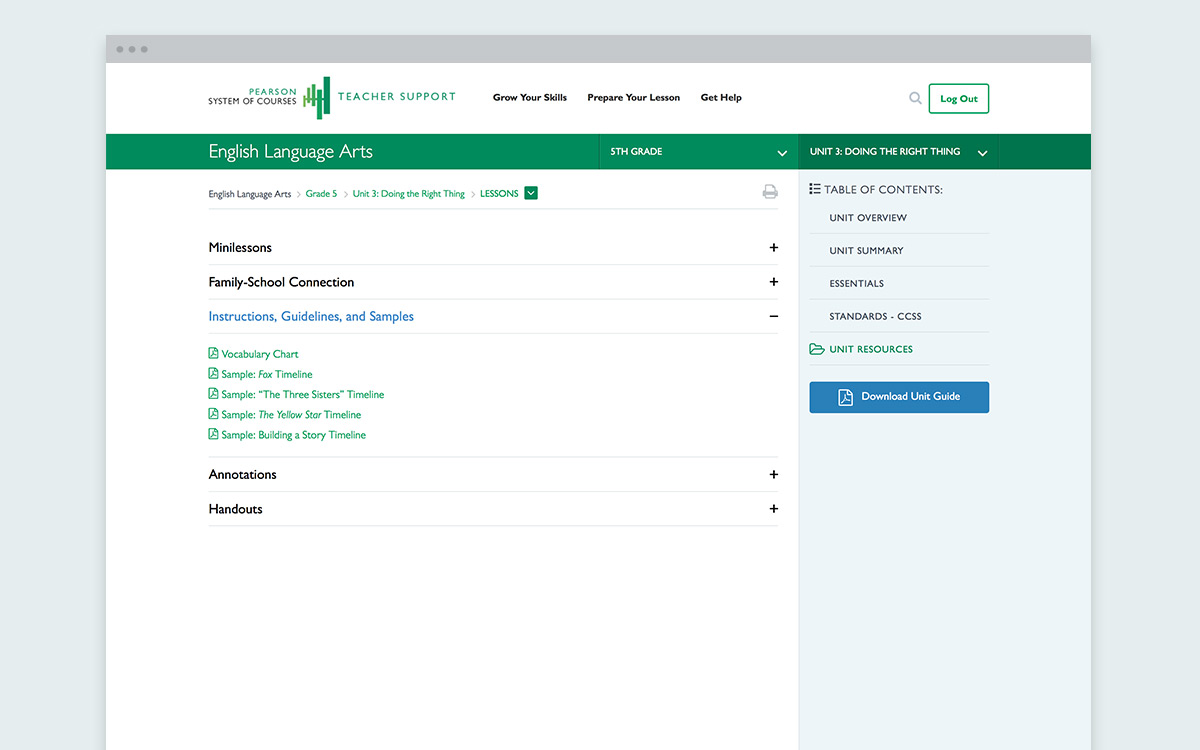Click the Vocabulary Chart PDF icon

point(213,354)
